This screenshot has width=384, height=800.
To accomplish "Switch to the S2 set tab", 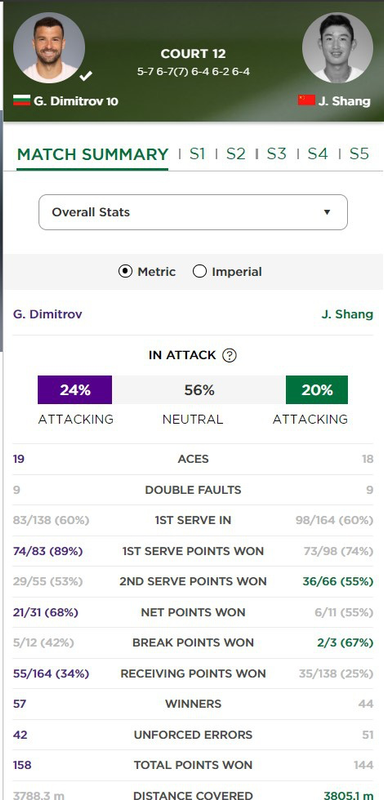I will click(x=236, y=154).
